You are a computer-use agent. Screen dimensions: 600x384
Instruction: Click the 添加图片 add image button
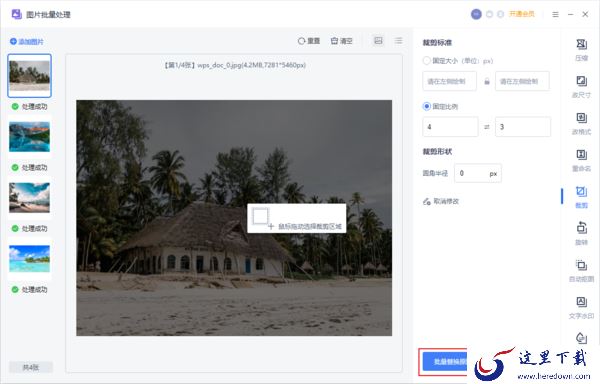coord(27,41)
